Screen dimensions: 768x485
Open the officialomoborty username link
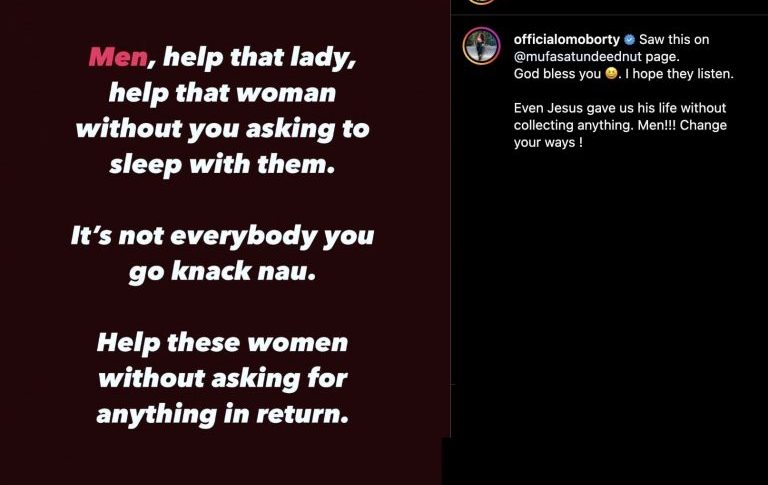567,40
